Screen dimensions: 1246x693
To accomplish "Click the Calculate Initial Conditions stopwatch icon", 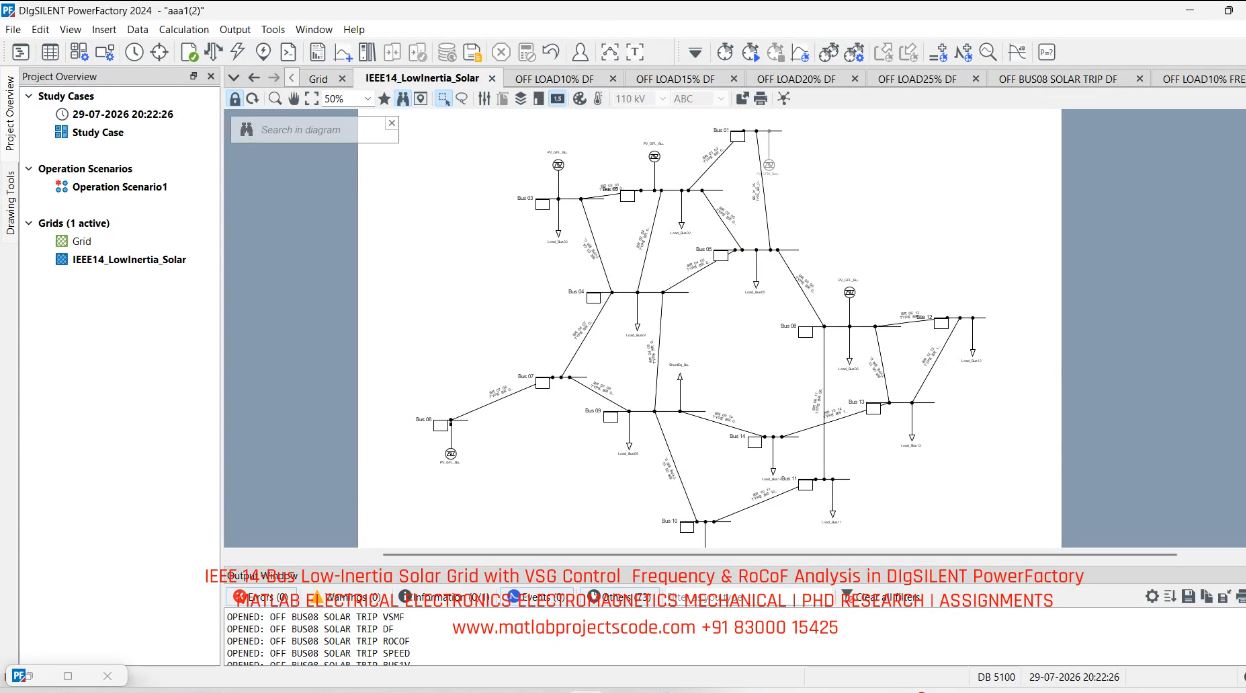I will tap(725, 52).
